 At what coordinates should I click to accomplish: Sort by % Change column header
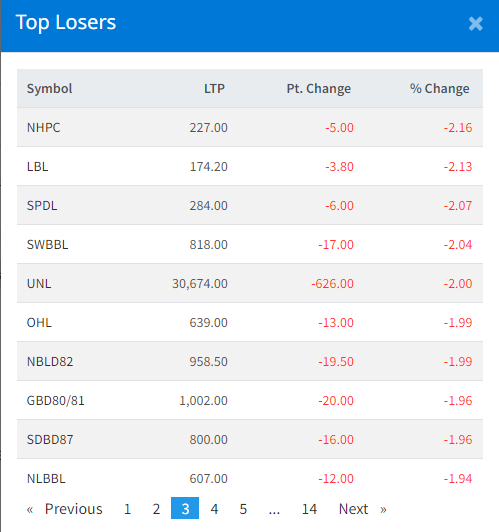click(439, 89)
